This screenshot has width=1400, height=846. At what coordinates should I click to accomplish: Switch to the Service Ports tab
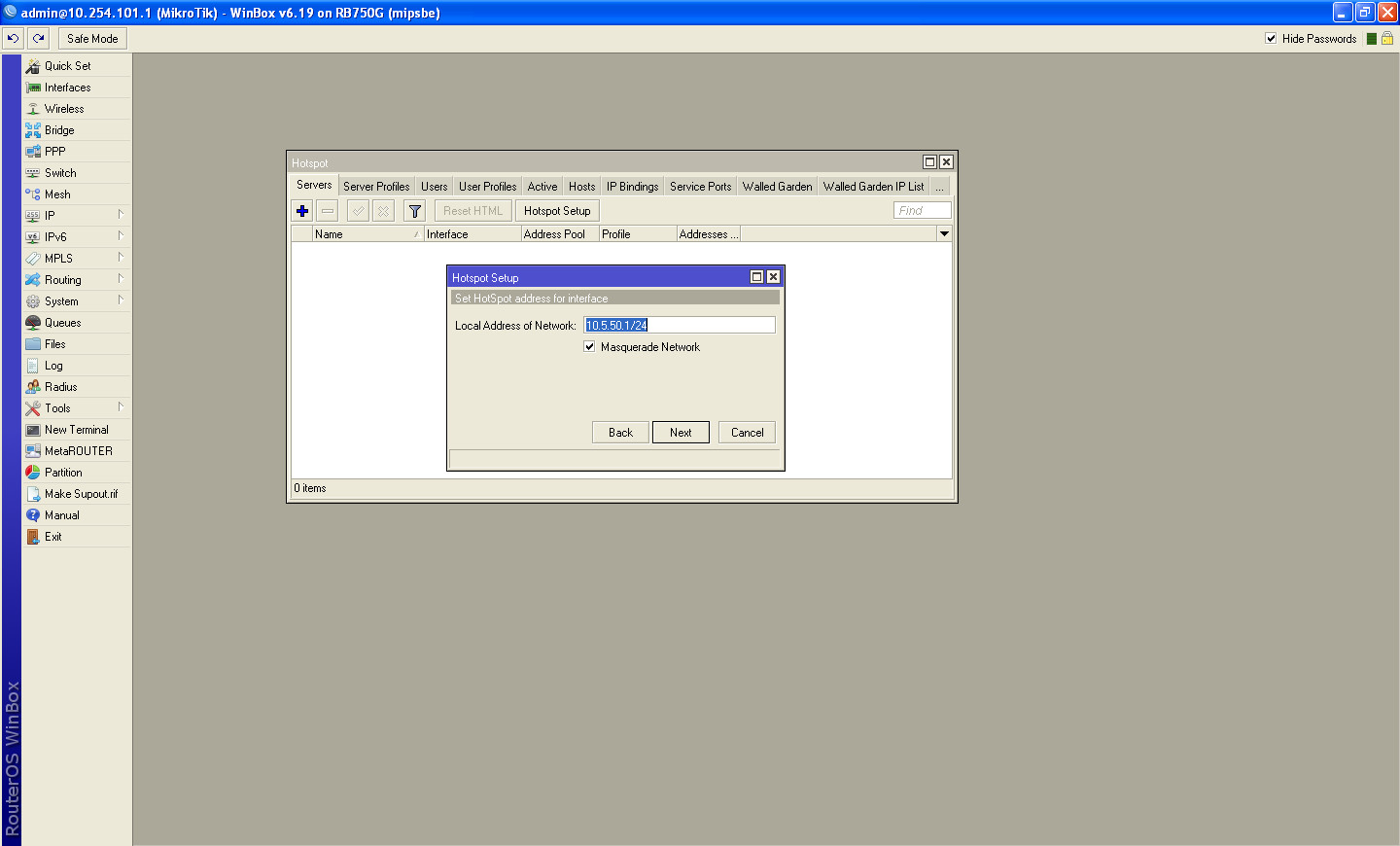point(700,187)
